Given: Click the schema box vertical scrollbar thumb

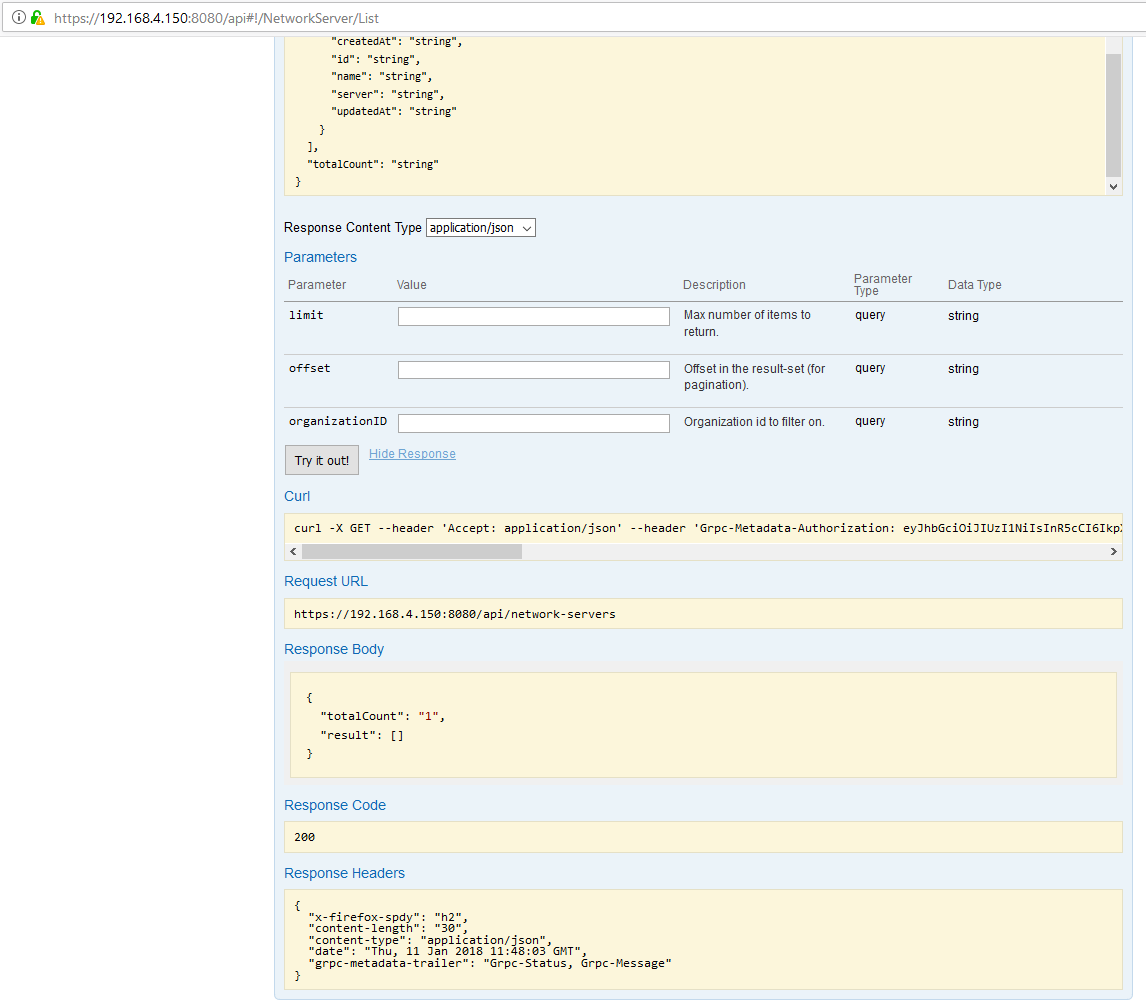Looking at the screenshot, I should click(x=1113, y=115).
